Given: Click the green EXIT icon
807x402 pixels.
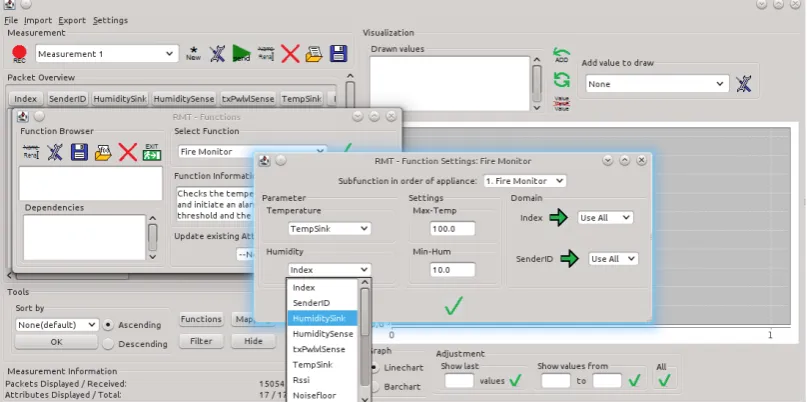Looking at the screenshot, I should point(152,152).
